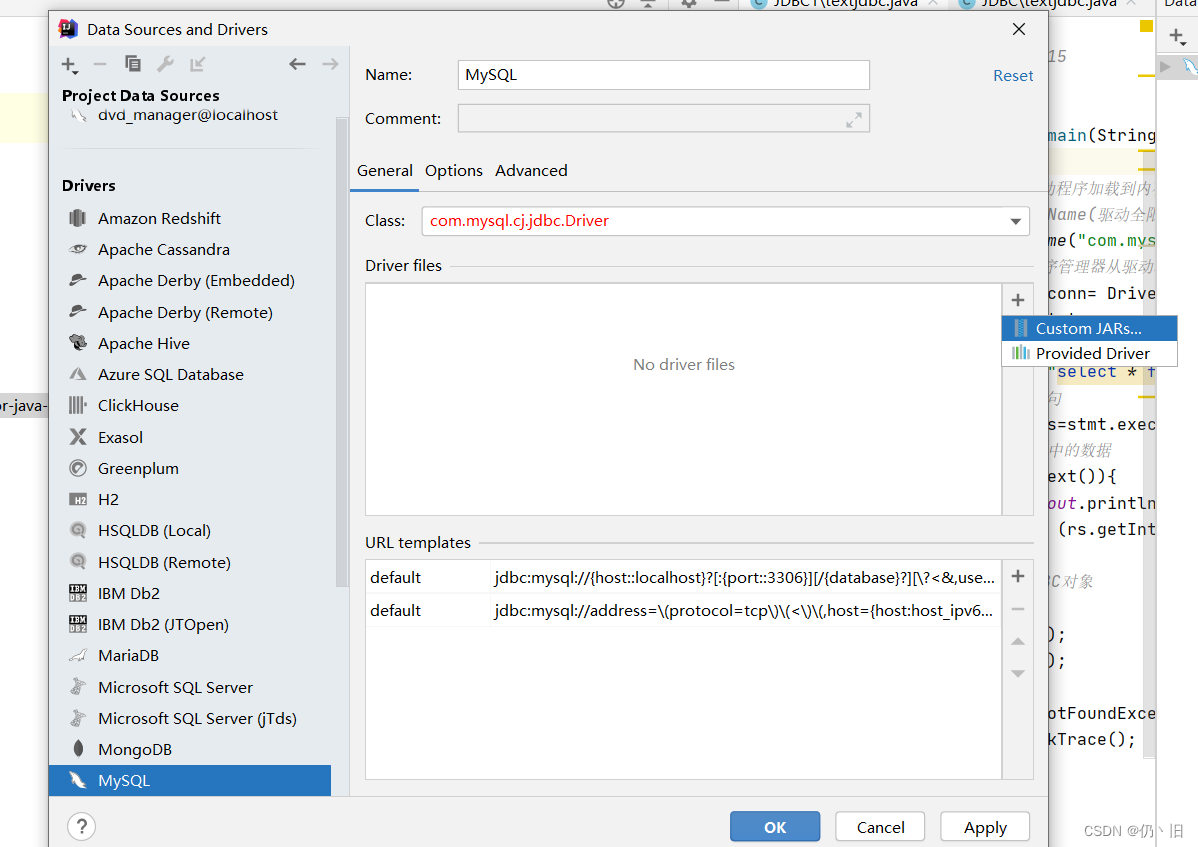Screen dimensions: 1198x847
Task: Open help with question mark button
Action: click(82, 826)
